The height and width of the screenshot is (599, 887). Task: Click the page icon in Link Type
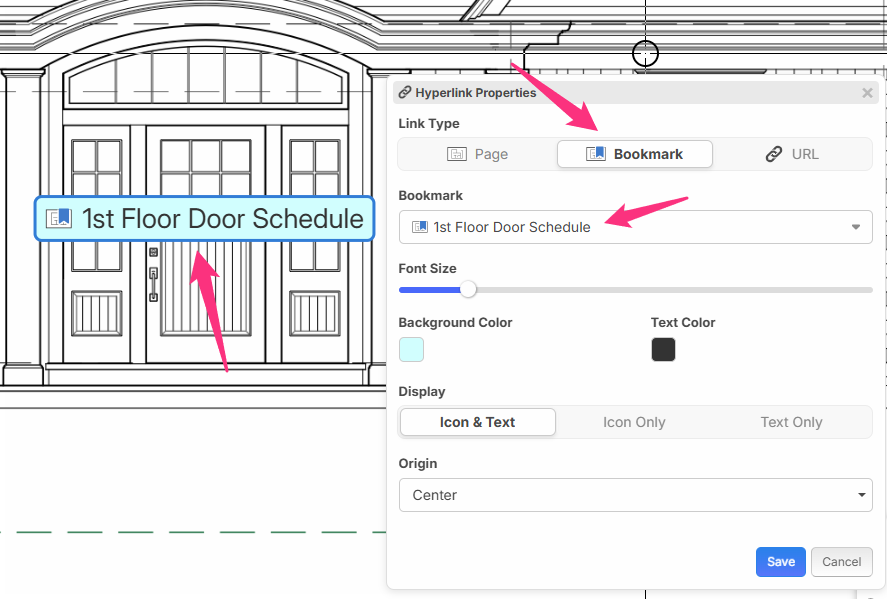click(457, 154)
